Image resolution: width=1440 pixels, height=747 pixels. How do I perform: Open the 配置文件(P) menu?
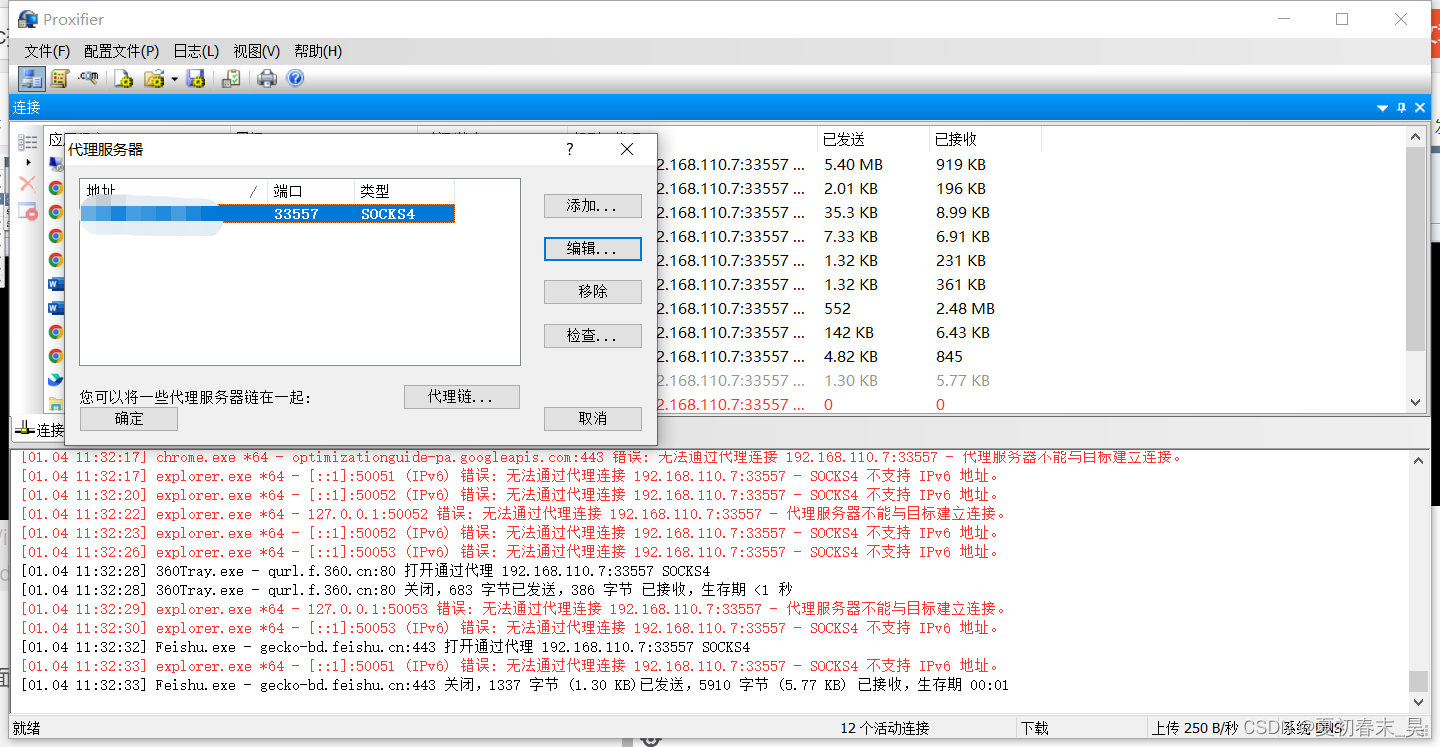coord(121,51)
